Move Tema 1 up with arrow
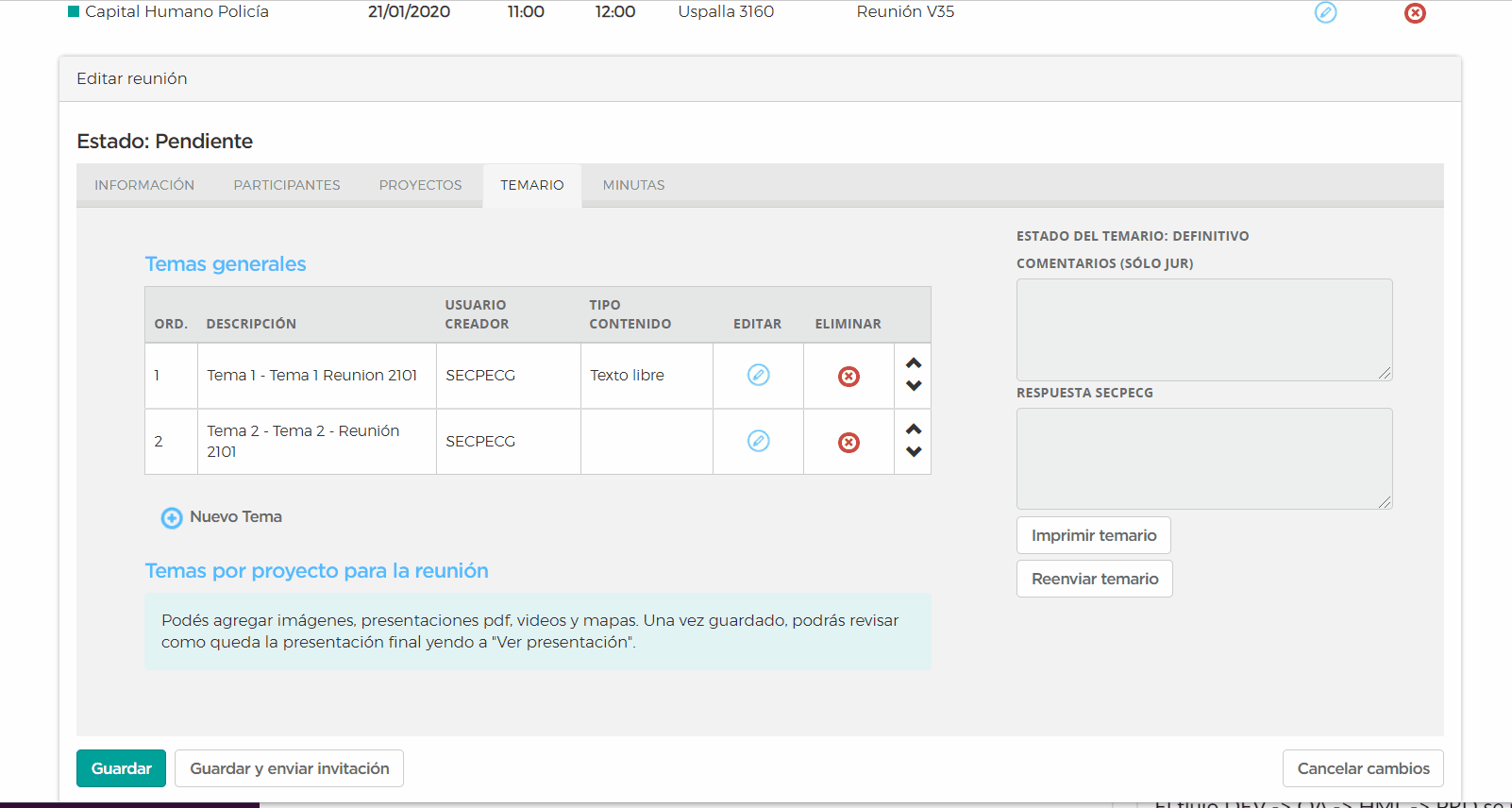Image resolution: width=1512 pixels, height=808 pixels. (914, 363)
